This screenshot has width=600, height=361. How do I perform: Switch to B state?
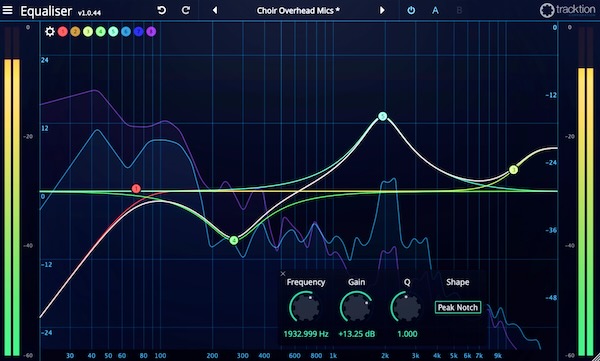click(459, 10)
